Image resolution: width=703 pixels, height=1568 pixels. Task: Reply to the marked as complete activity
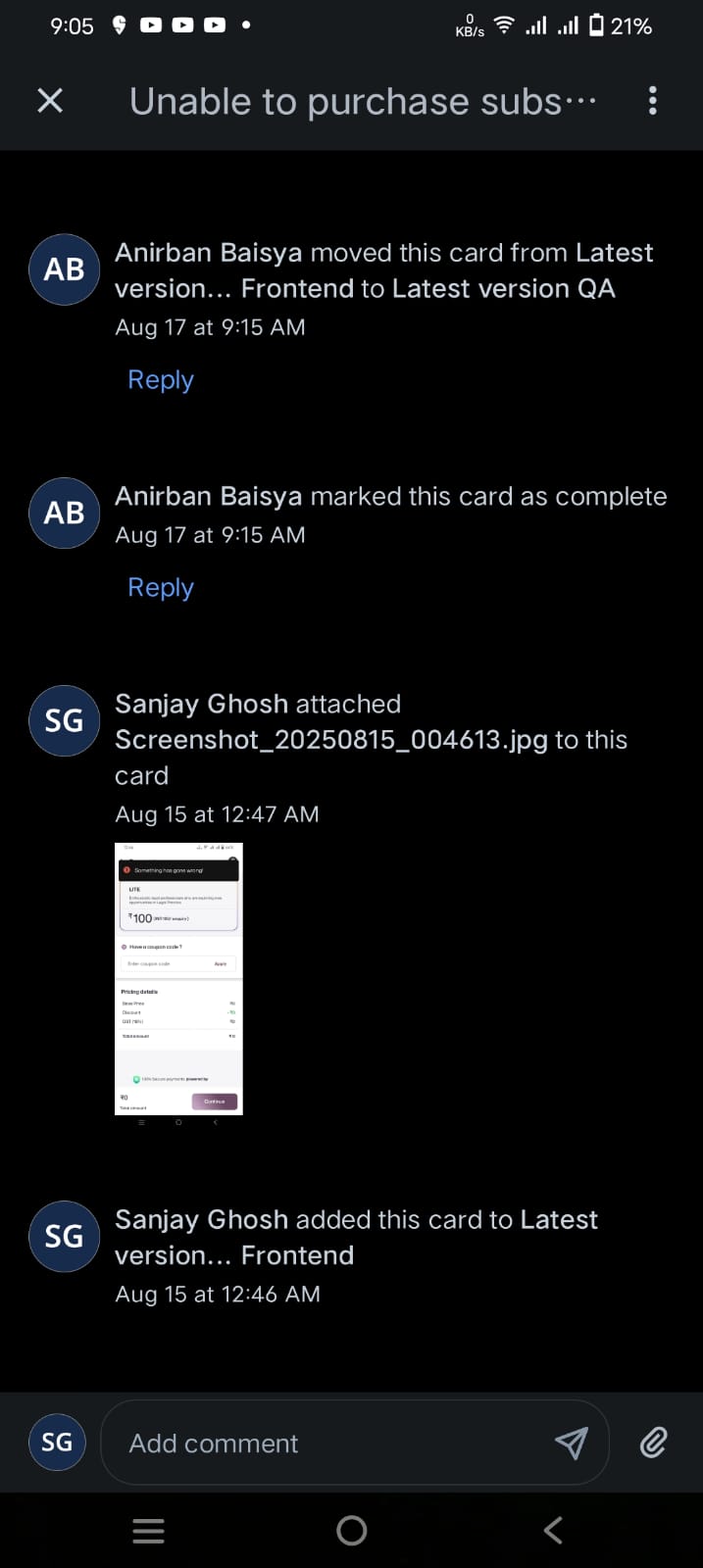[161, 588]
